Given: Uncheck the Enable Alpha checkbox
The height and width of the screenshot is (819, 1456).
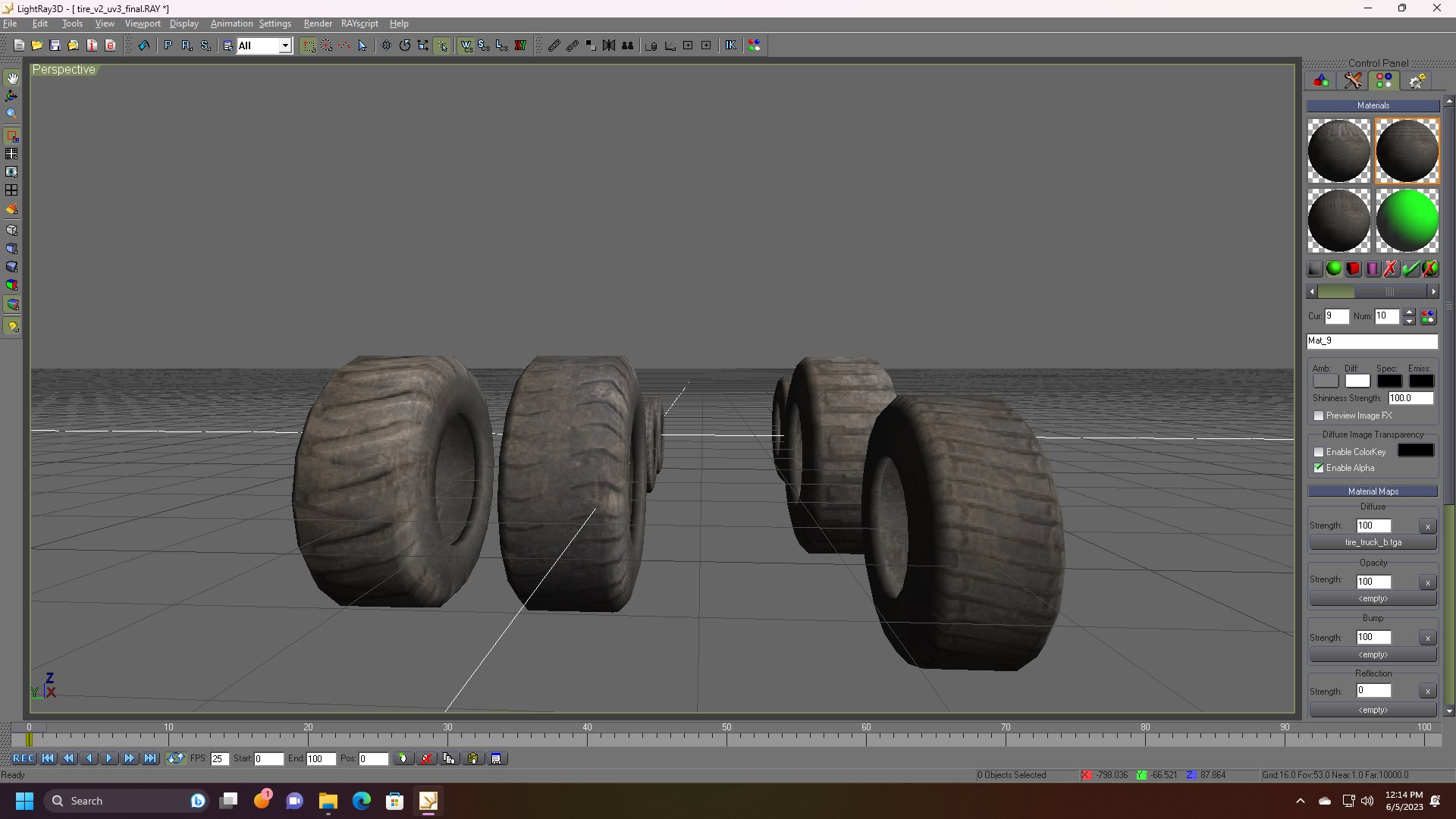Looking at the screenshot, I should pos(1319,468).
